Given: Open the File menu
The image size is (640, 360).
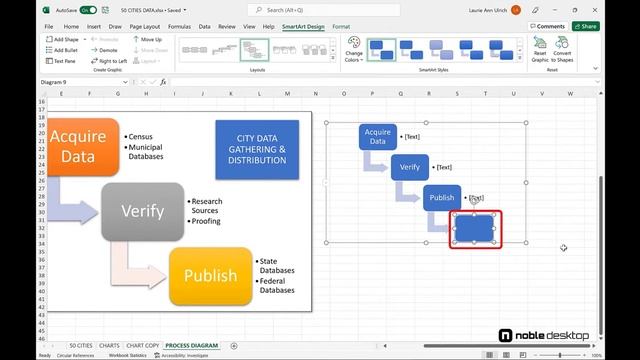Looking at the screenshot, I should coord(49,27).
